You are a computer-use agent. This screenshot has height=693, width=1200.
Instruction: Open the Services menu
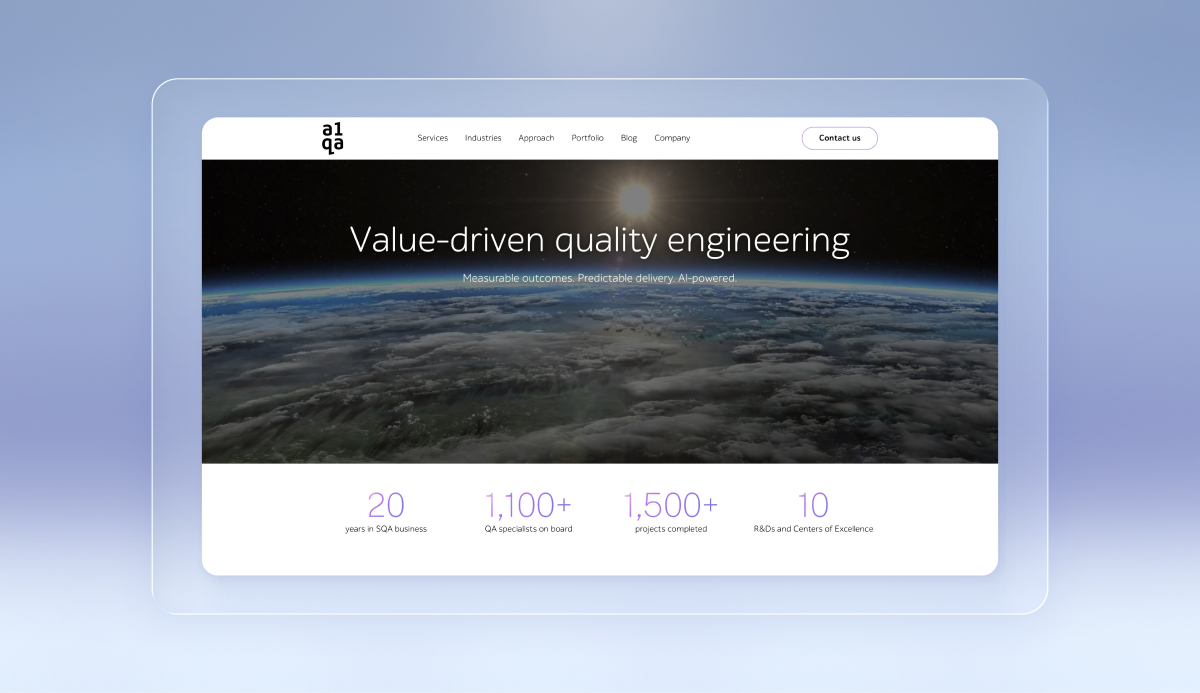coord(433,138)
